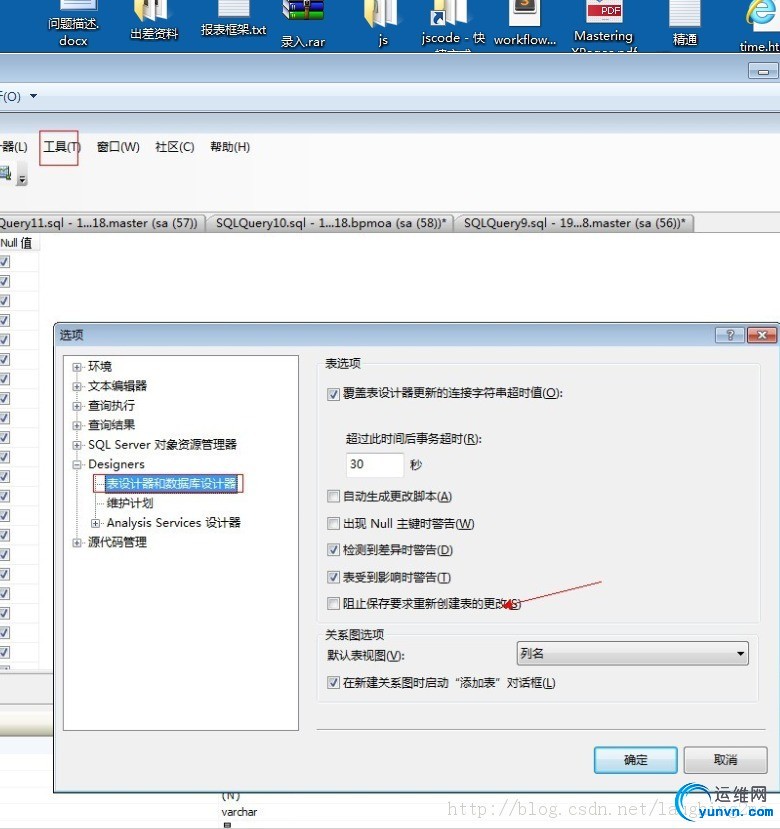Collapse the Designers tree node

coord(77,465)
